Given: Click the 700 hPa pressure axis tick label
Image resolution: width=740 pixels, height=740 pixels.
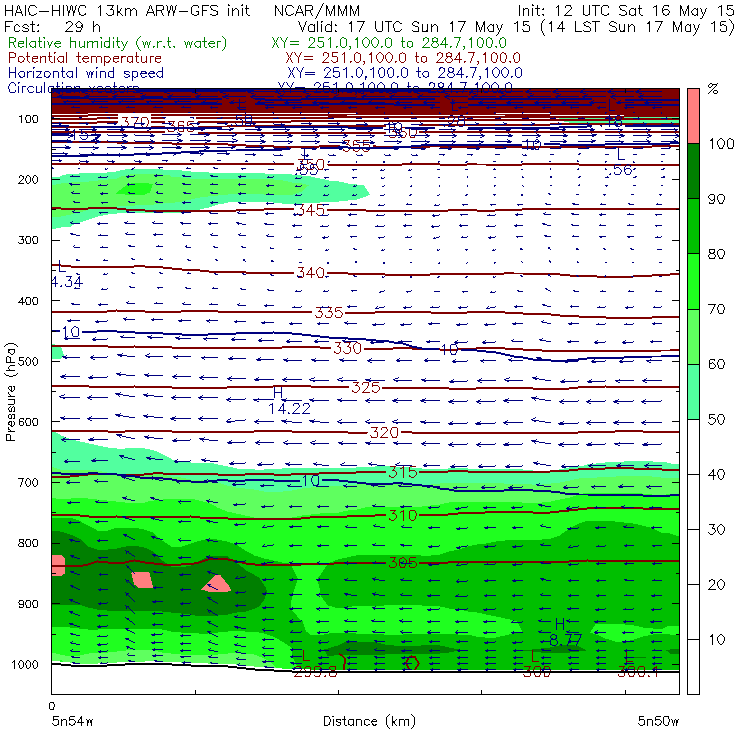Looking at the screenshot, I should (28, 483).
